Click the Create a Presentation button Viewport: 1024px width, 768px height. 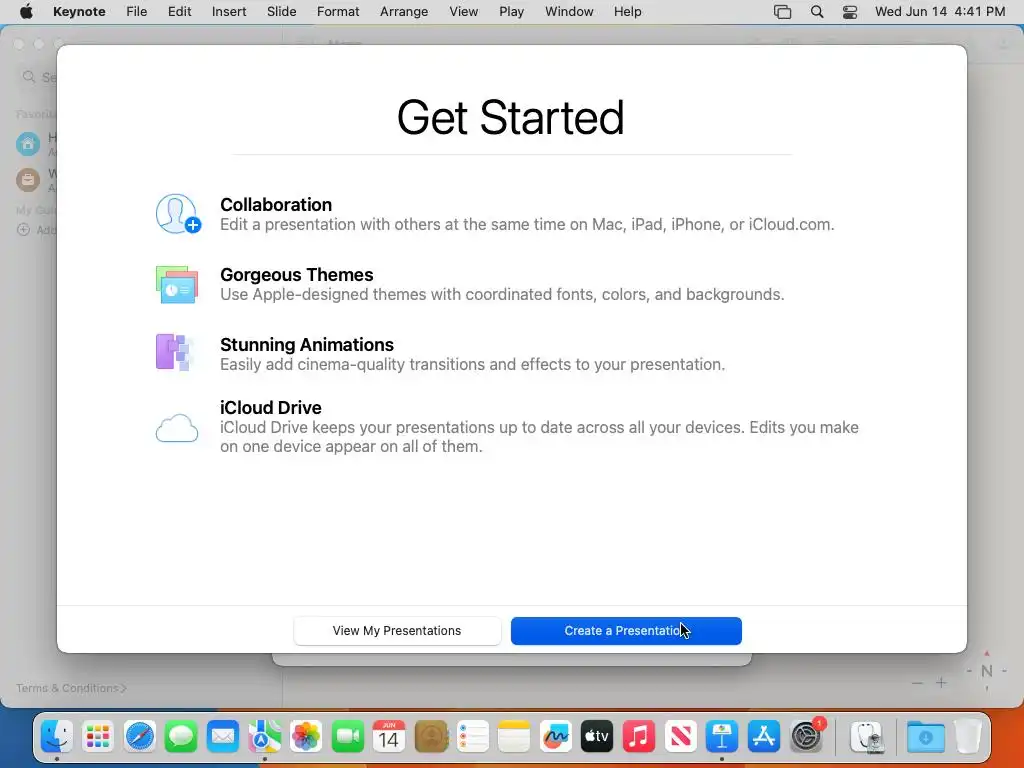[x=626, y=631]
